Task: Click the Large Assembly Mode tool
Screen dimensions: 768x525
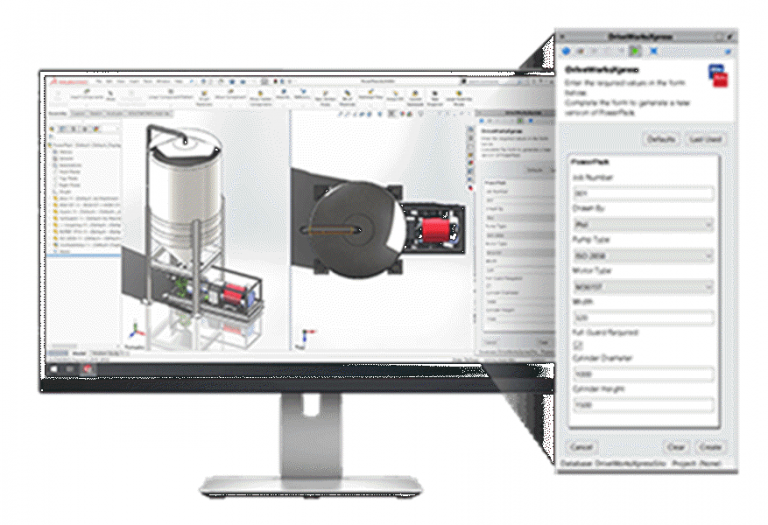Action: click(x=459, y=97)
